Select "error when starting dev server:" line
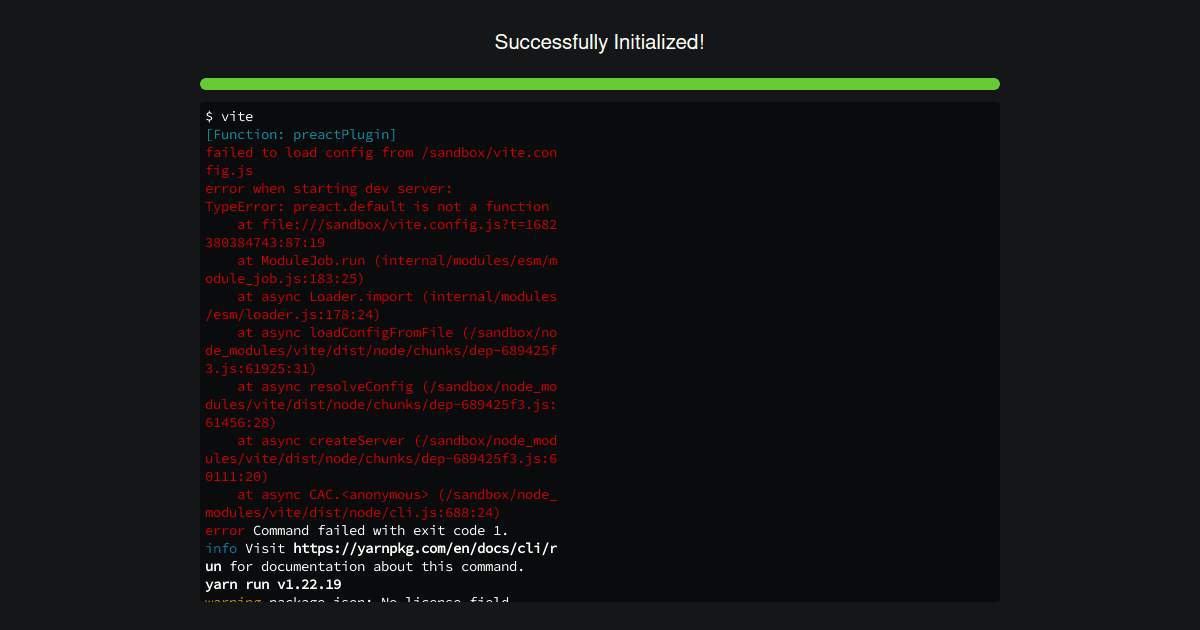Viewport: 1200px width, 630px height. tap(329, 189)
